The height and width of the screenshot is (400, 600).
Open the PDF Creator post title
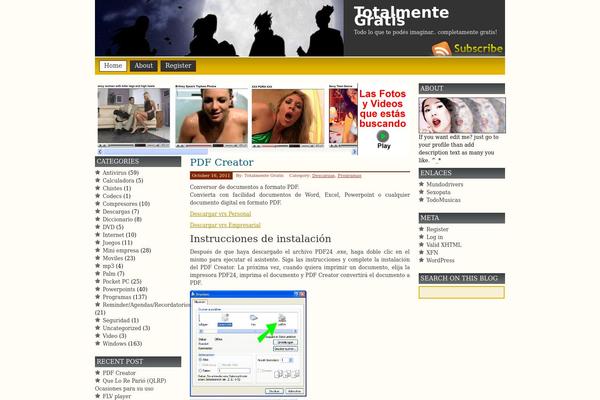point(222,162)
